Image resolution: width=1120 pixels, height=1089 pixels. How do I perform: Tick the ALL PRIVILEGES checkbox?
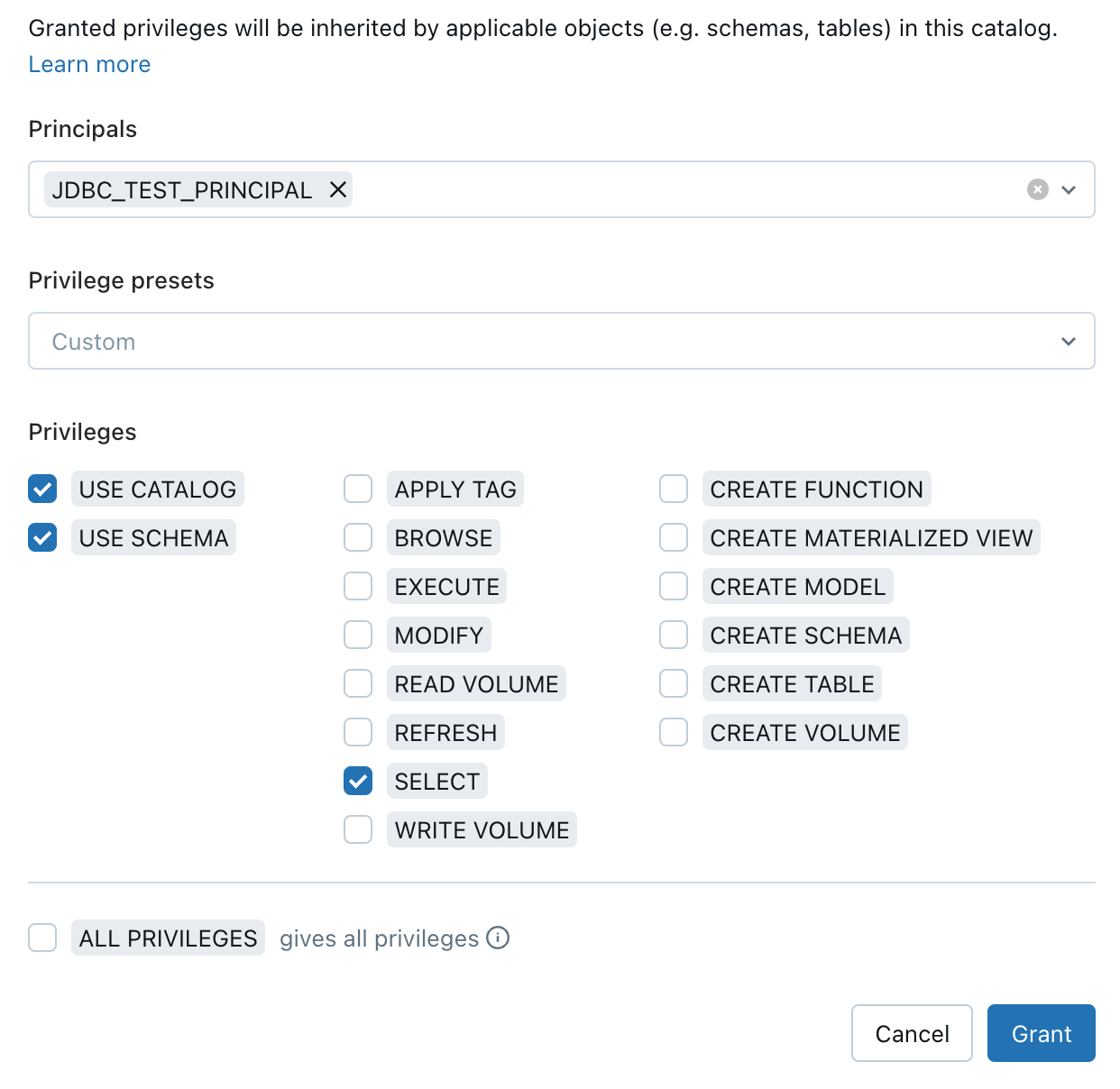(42, 938)
